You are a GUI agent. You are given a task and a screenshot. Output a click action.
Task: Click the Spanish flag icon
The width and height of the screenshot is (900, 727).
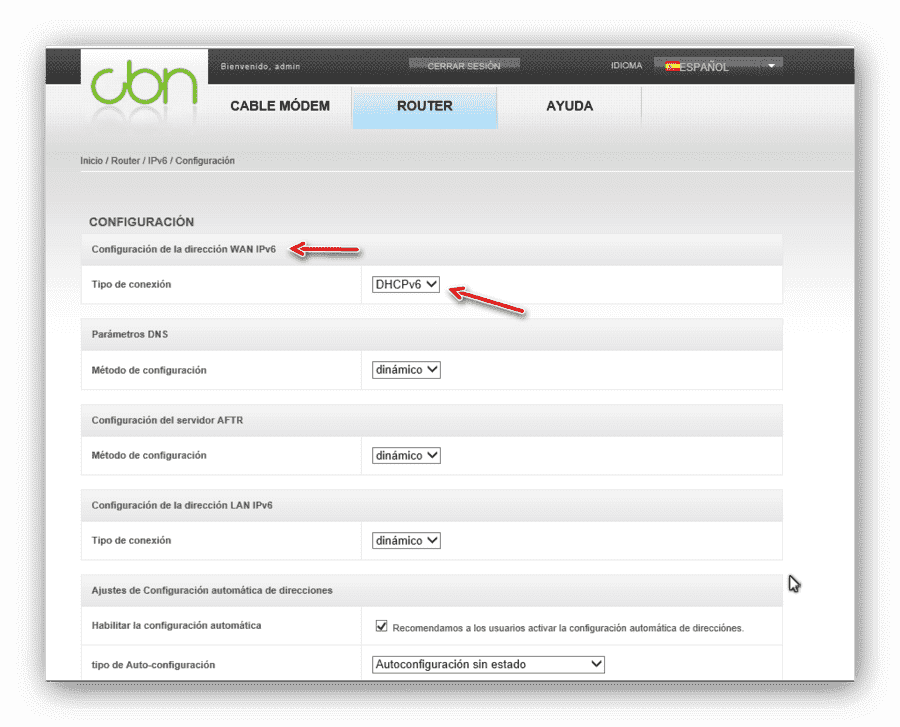coord(672,67)
